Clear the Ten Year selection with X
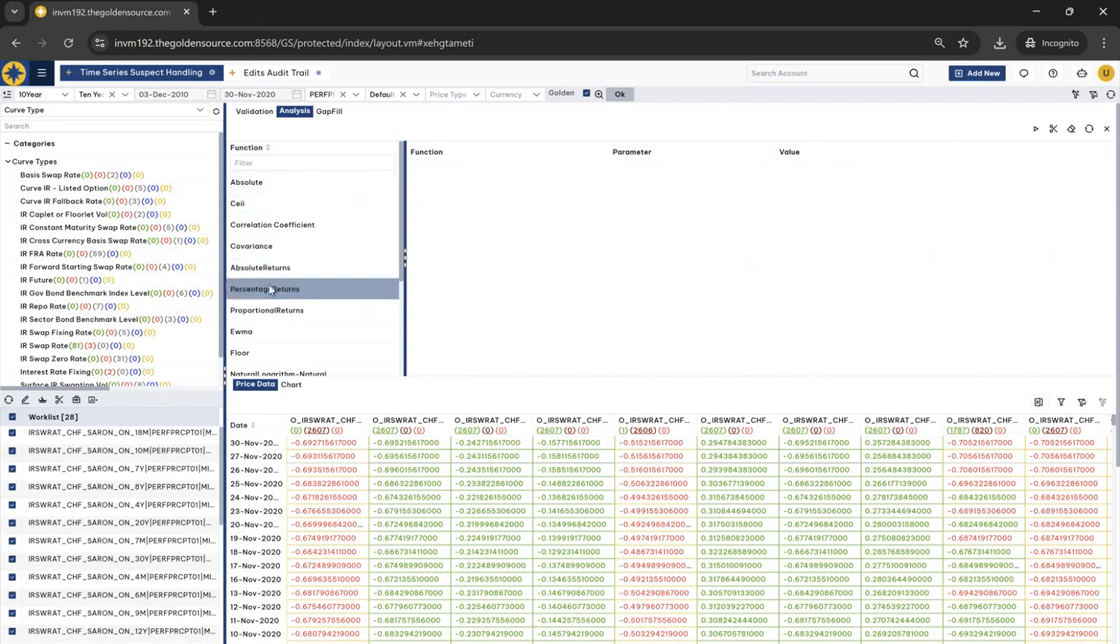 pyautogui.click(x=112, y=94)
